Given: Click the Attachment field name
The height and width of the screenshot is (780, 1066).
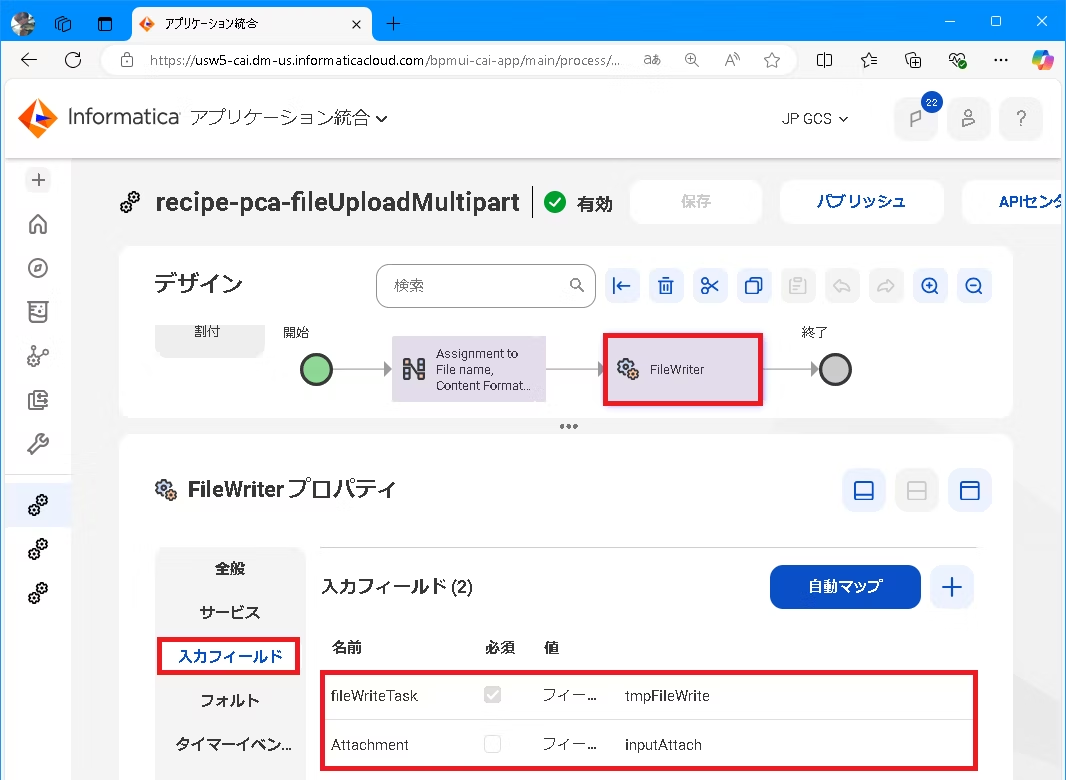Looking at the screenshot, I should pos(370,745).
